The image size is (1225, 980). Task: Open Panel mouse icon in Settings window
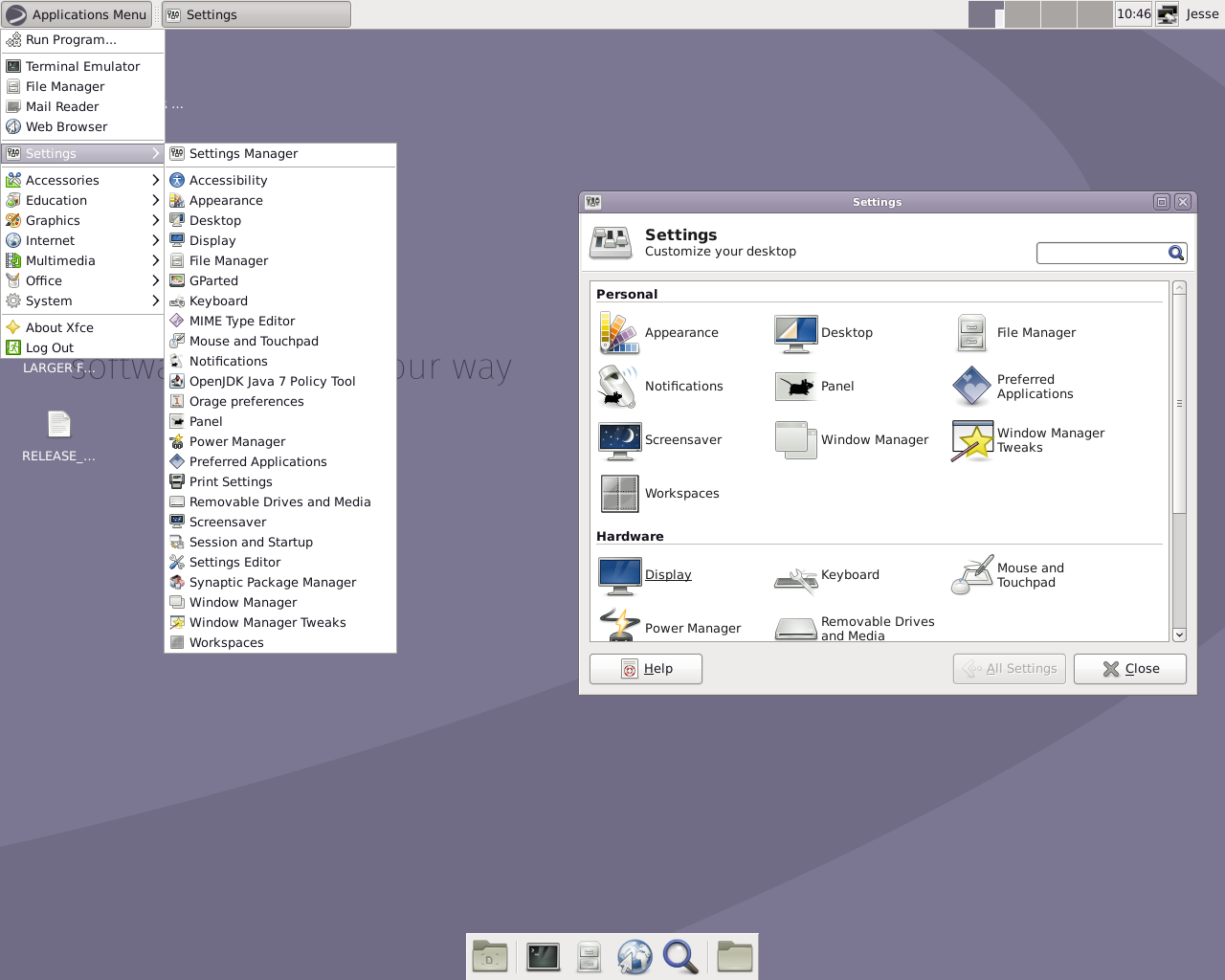pyautogui.click(x=795, y=386)
